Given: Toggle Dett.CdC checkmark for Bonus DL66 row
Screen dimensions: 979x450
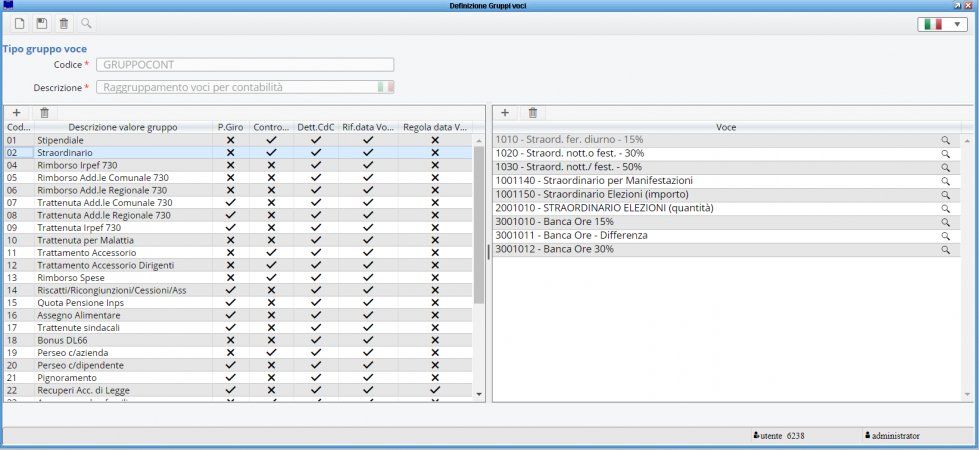Looking at the screenshot, I should click(x=316, y=340).
